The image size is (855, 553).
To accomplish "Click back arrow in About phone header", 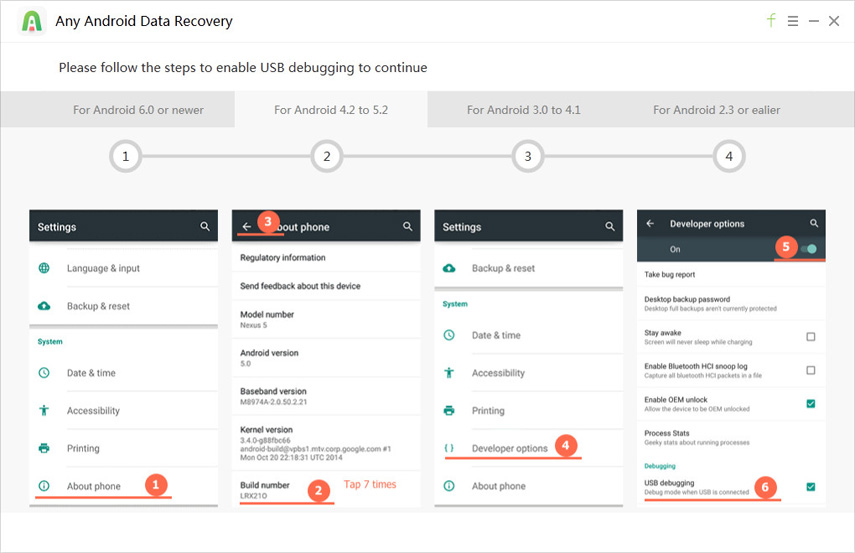I will pyautogui.click(x=247, y=226).
